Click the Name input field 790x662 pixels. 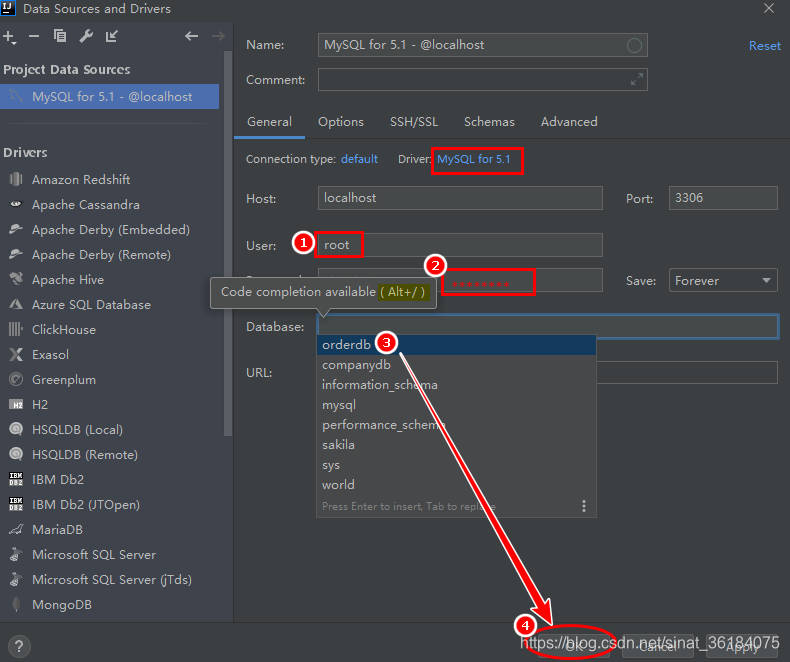(x=482, y=45)
